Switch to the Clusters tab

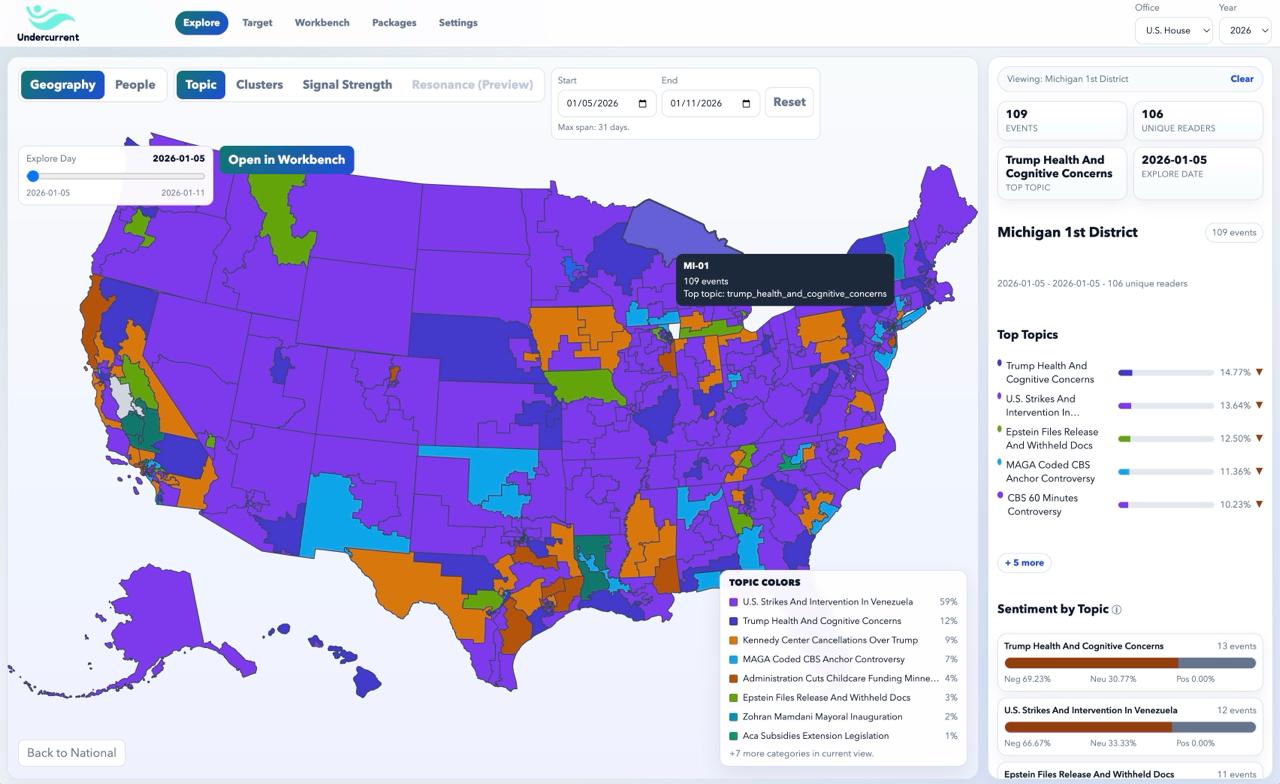[259, 85]
